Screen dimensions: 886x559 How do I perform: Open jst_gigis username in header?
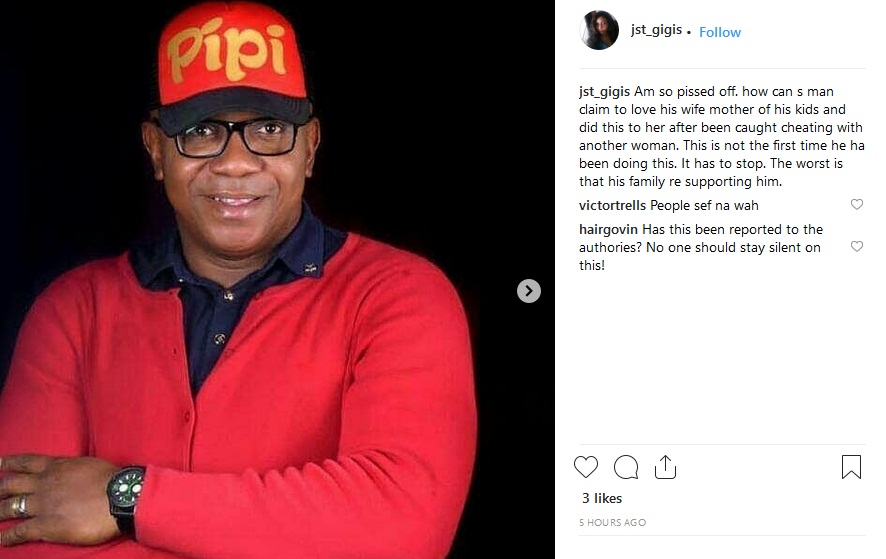(657, 30)
